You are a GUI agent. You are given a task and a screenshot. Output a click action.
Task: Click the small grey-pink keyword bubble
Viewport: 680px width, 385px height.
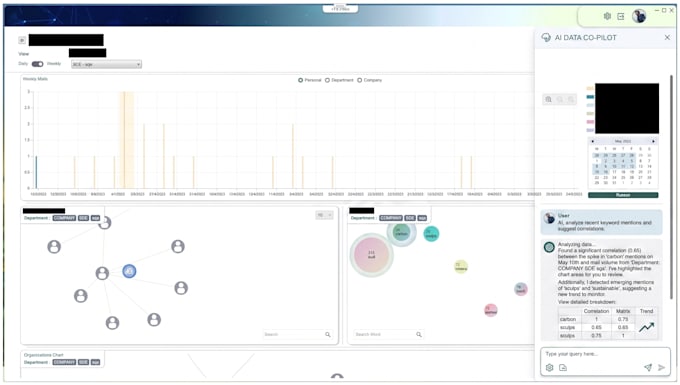coord(521,289)
